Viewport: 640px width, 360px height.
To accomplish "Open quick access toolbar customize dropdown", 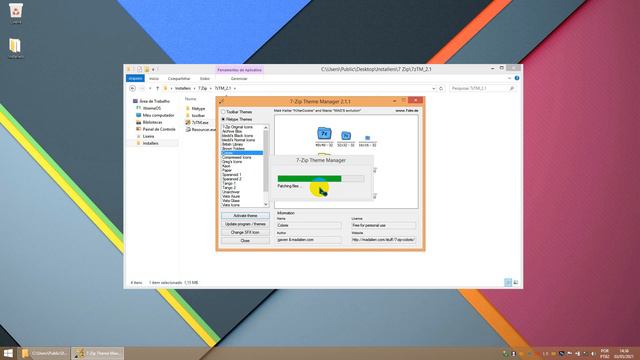I will pos(153,69).
